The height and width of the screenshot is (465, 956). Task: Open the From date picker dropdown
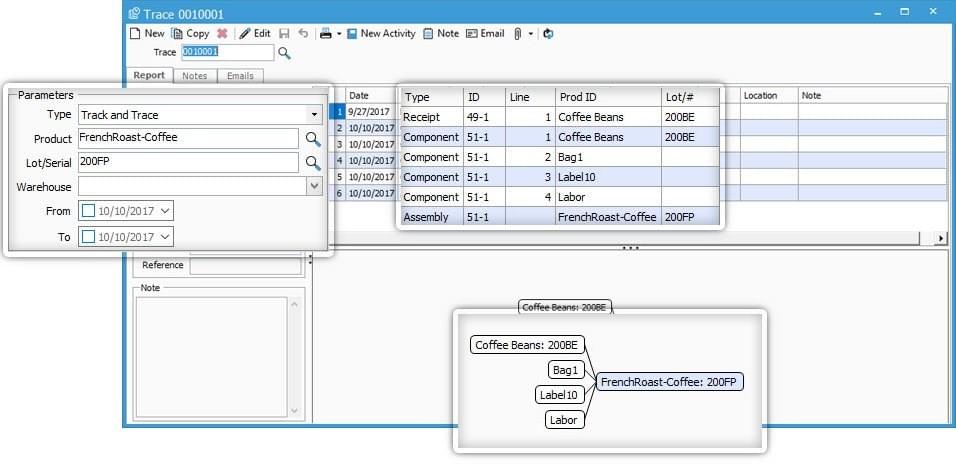coord(166,211)
